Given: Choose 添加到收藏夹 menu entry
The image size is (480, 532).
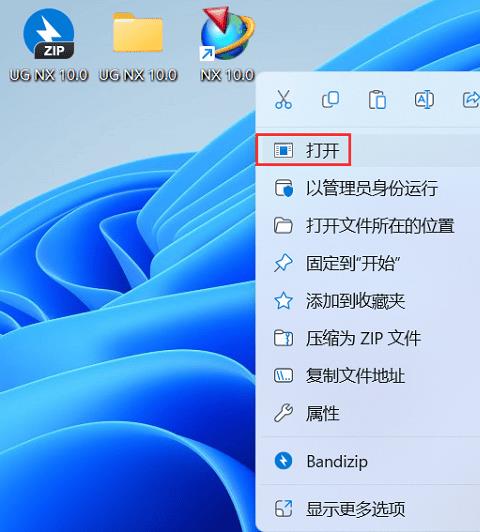Looking at the screenshot, I should point(368,301).
